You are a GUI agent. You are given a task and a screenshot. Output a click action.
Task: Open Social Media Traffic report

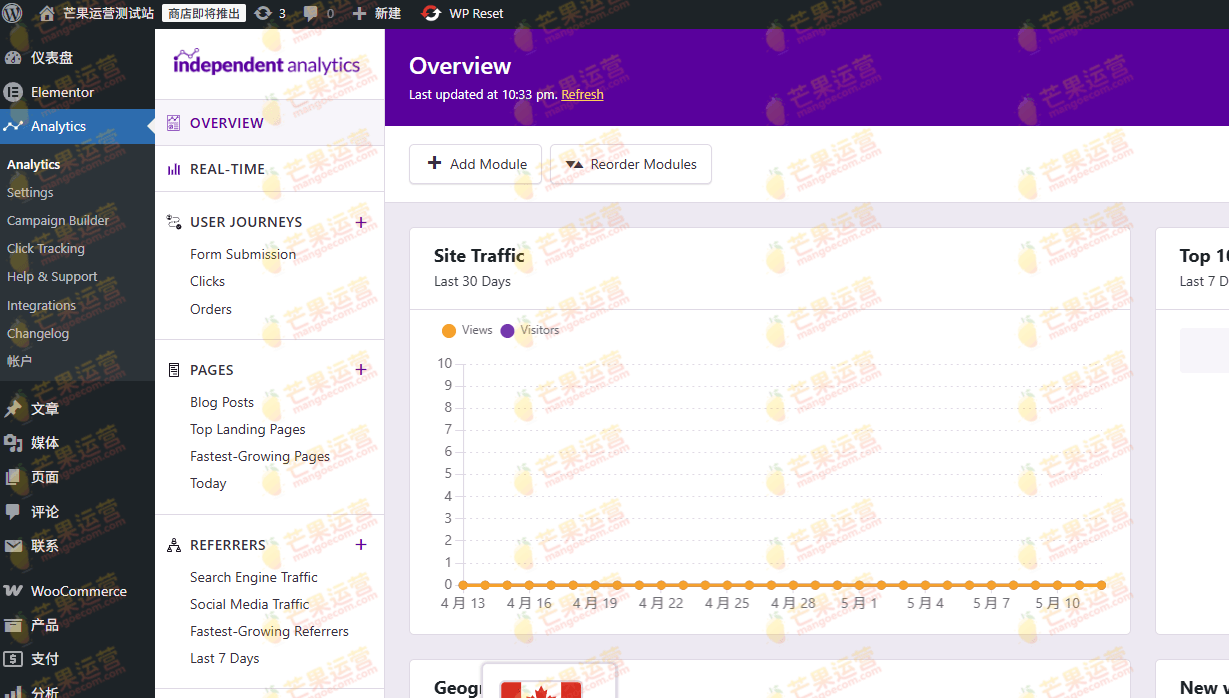click(x=250, y=604)
